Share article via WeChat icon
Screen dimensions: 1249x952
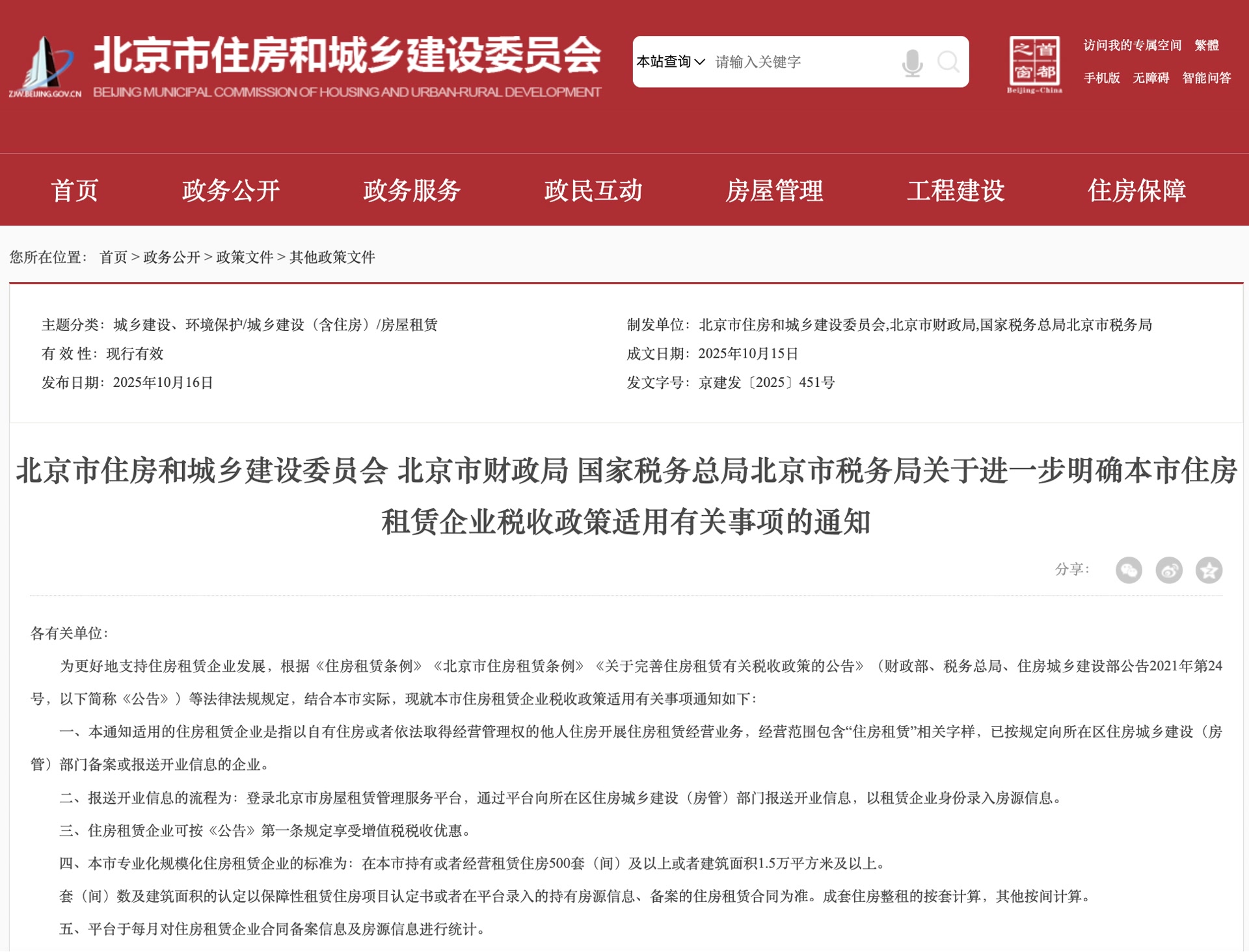1129,570
